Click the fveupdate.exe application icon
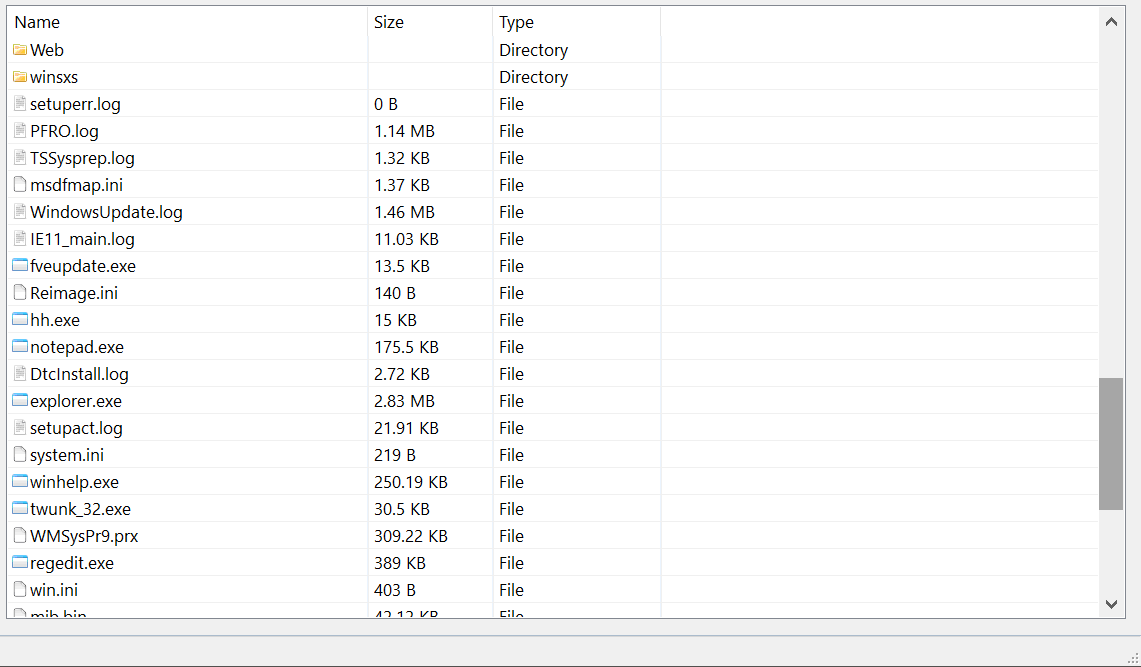Viewport: 1141px width, 667px height. coord(20,265)
